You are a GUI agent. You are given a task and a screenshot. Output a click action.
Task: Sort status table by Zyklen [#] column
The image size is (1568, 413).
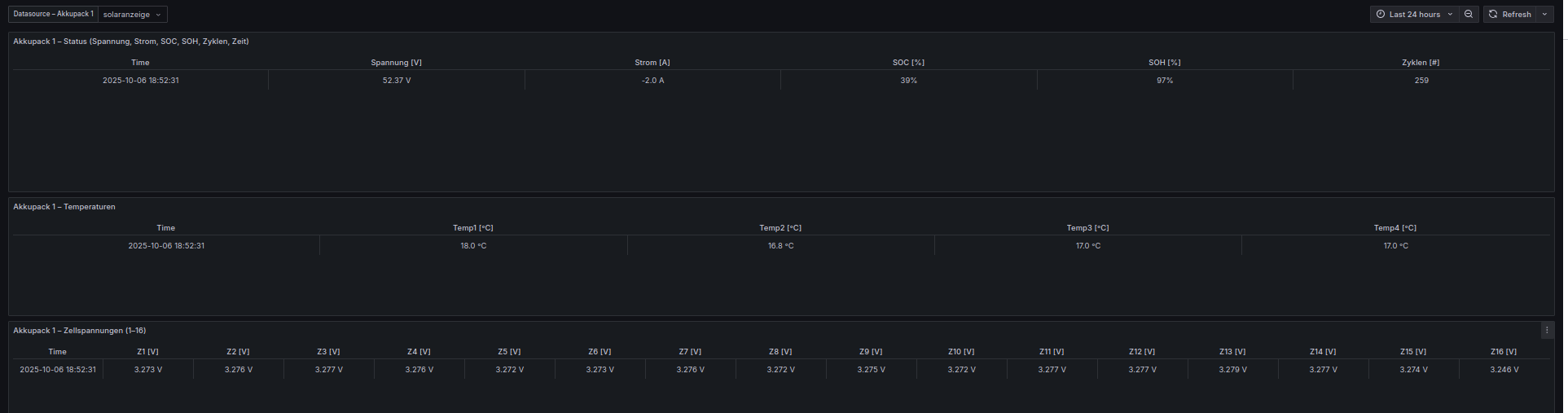pyautogui.click(x=1421, y=63)
